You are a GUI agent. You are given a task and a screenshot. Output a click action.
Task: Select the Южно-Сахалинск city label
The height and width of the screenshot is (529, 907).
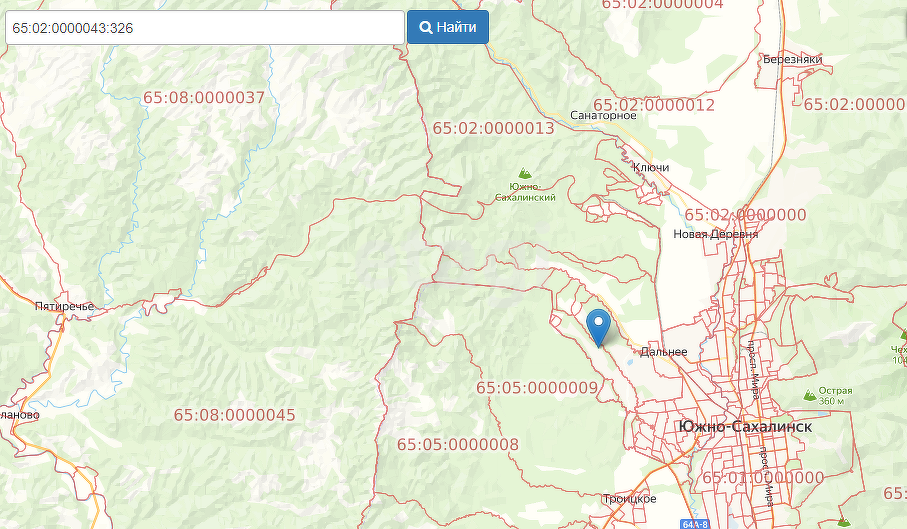[744, 427]
